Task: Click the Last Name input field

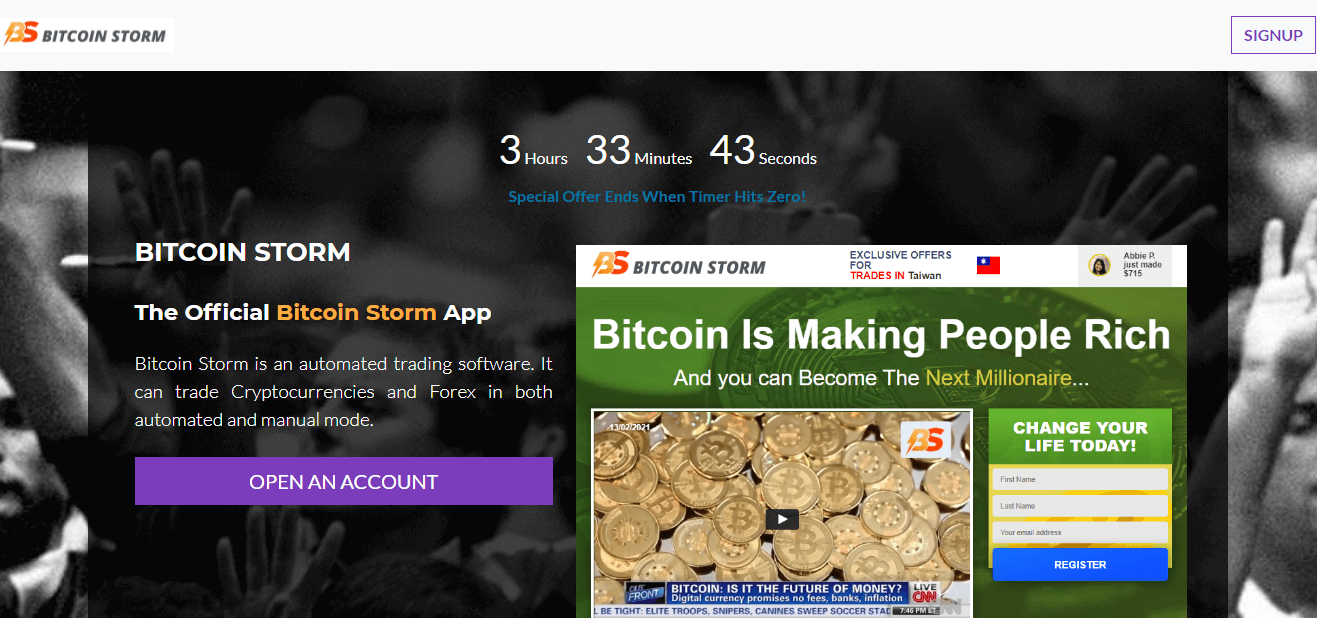Action: click(1080, 506)
